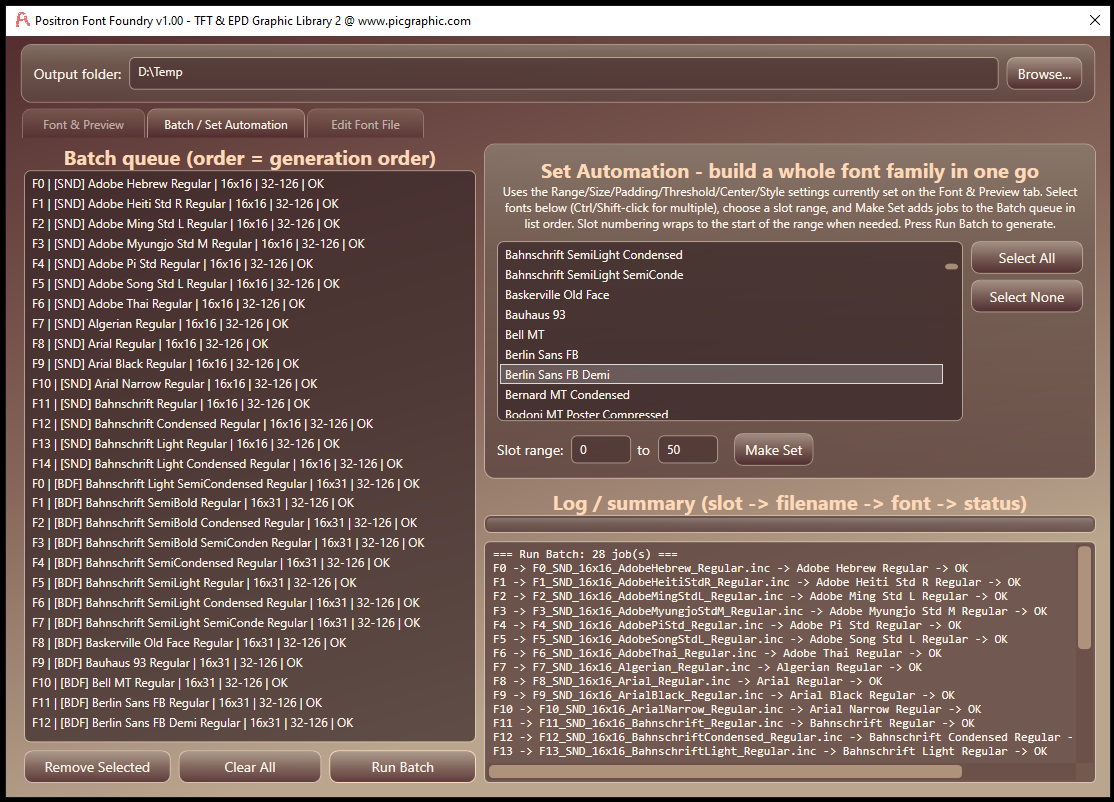Image resolution: width=1114 pixels, height=802 pixels.
Task: Click log line F7_SND_16x16_Algerian_Regular.inc
Action: (707, 667)
